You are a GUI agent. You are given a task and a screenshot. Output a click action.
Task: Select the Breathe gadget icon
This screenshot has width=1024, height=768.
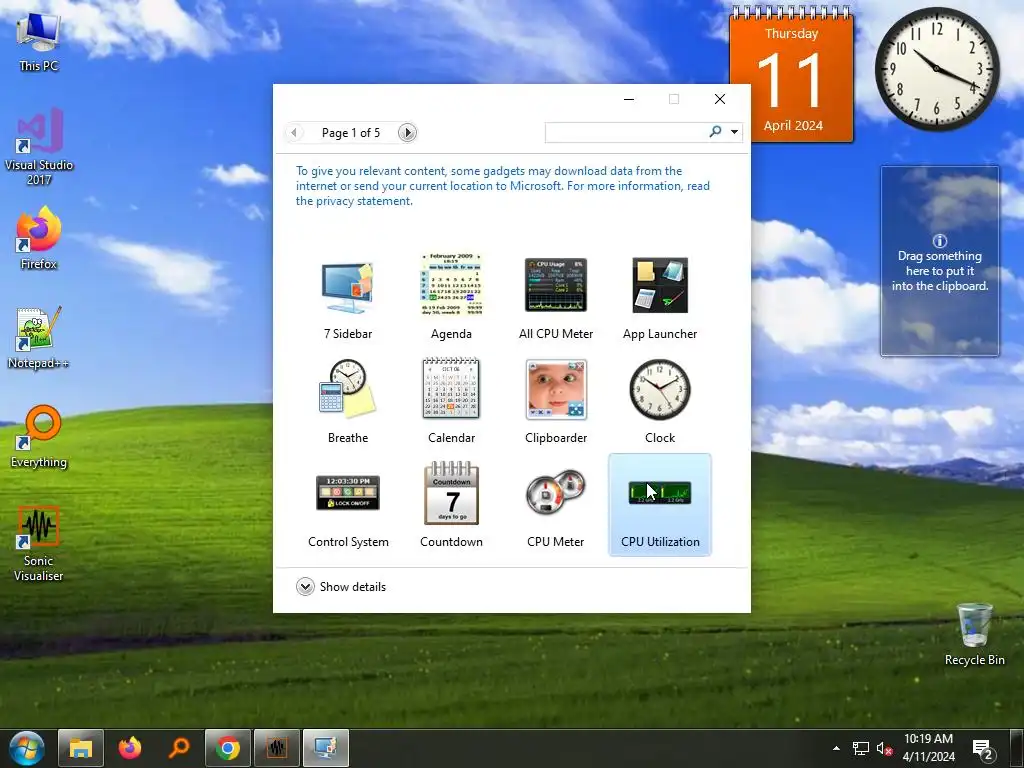click(347, 389)
